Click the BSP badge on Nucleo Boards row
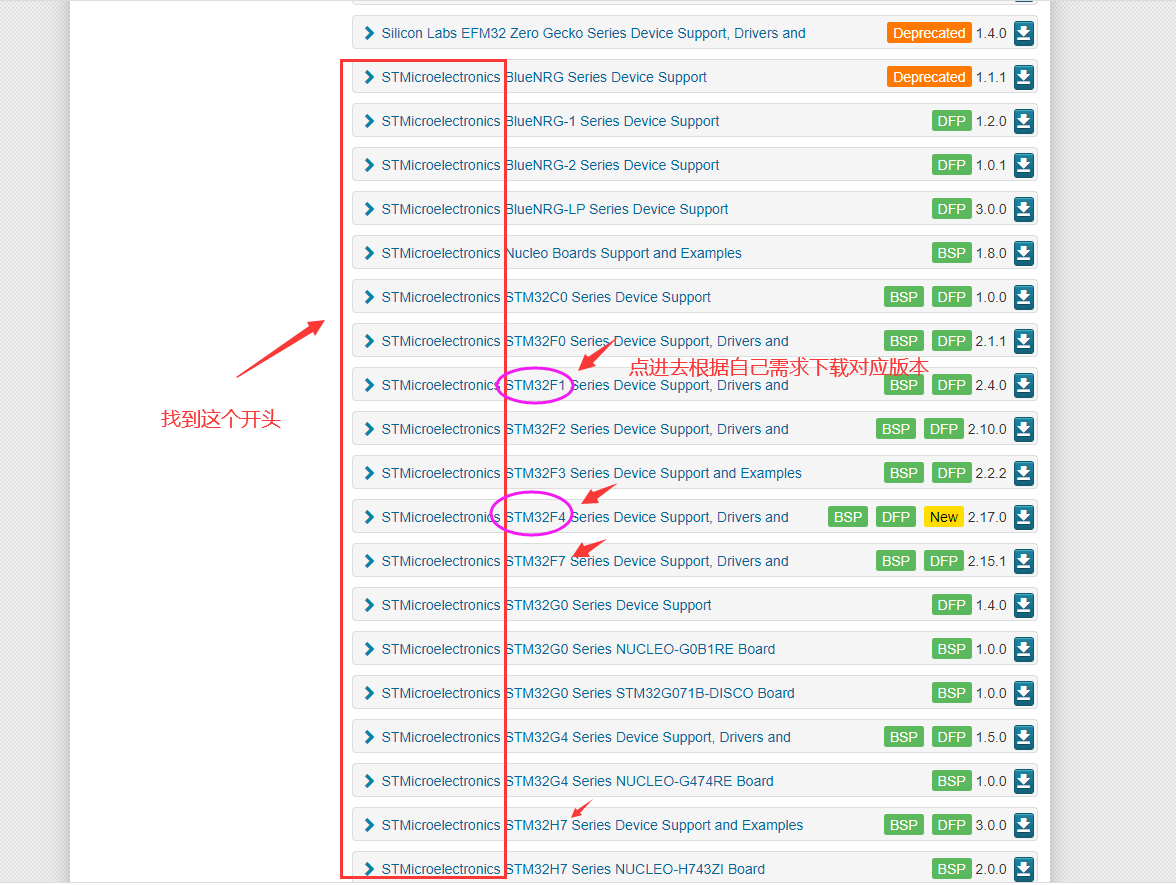Screen dimensions: 1176x885 pyautogui.click(x=952, y=253)
